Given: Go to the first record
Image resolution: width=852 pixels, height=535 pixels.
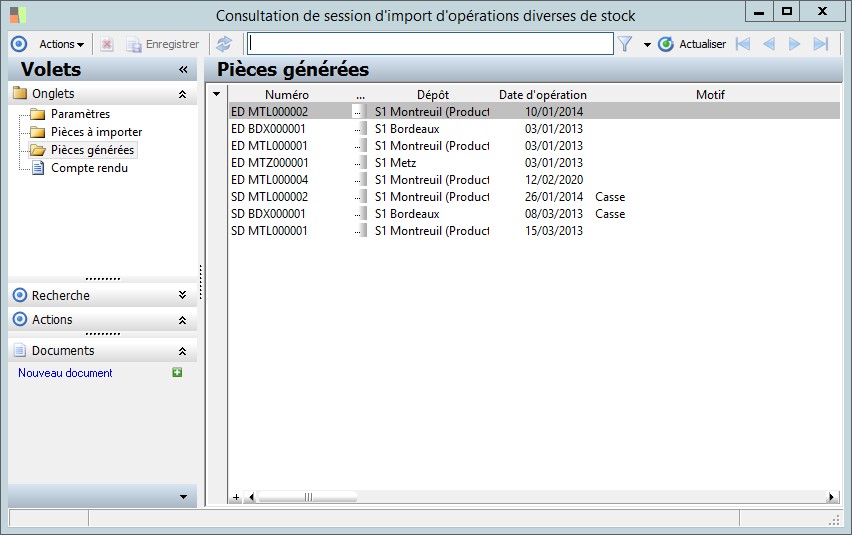Looking at the screenshot, I should [743, 44].
